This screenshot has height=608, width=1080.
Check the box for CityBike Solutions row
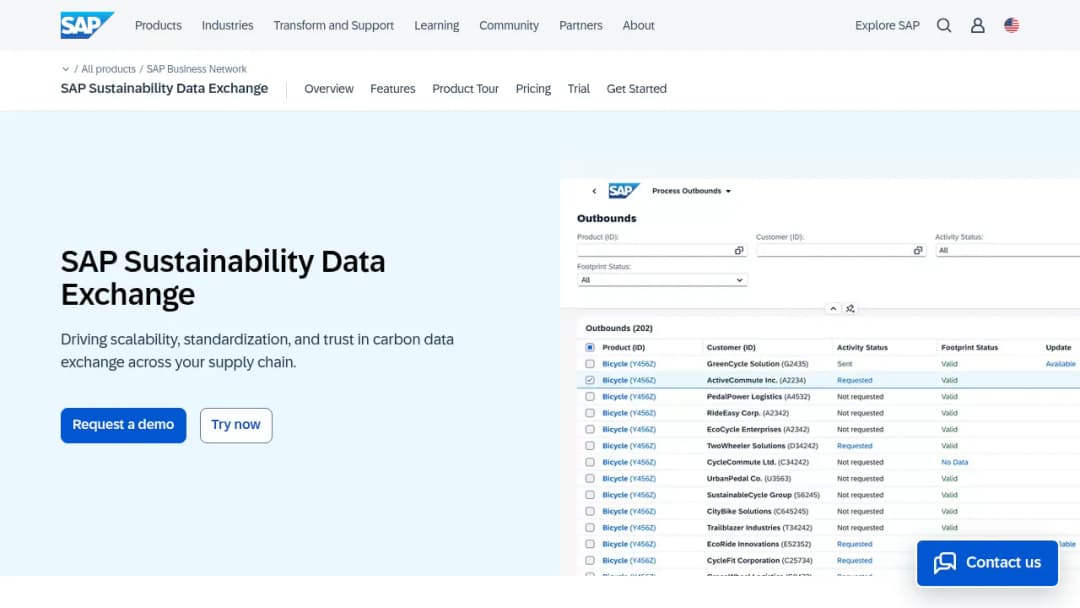point(590,512)
